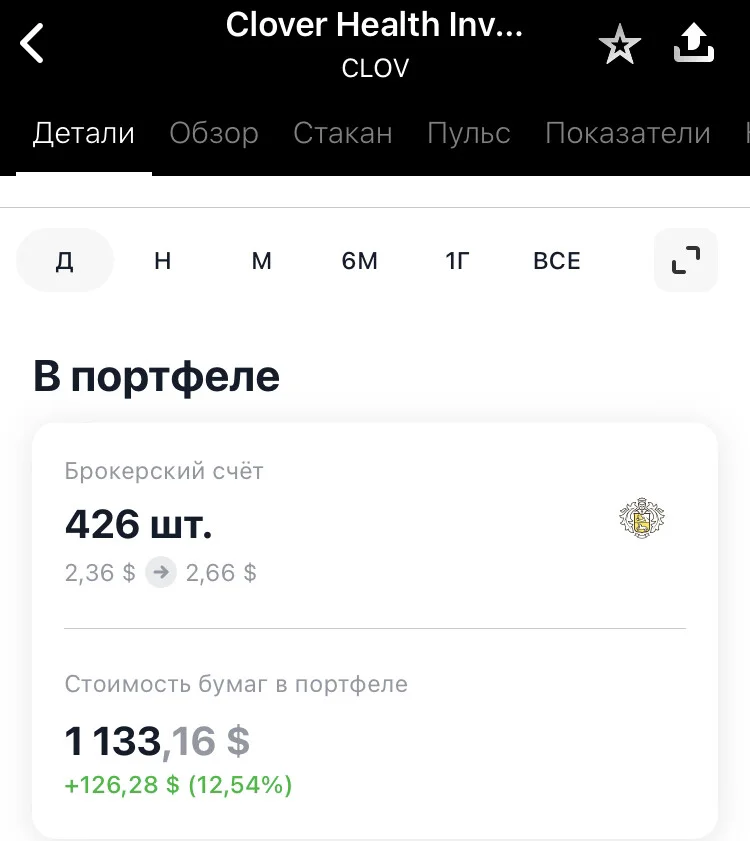Tap the price change arrow icon
750x841 pixels.
[x=161, y=572]
